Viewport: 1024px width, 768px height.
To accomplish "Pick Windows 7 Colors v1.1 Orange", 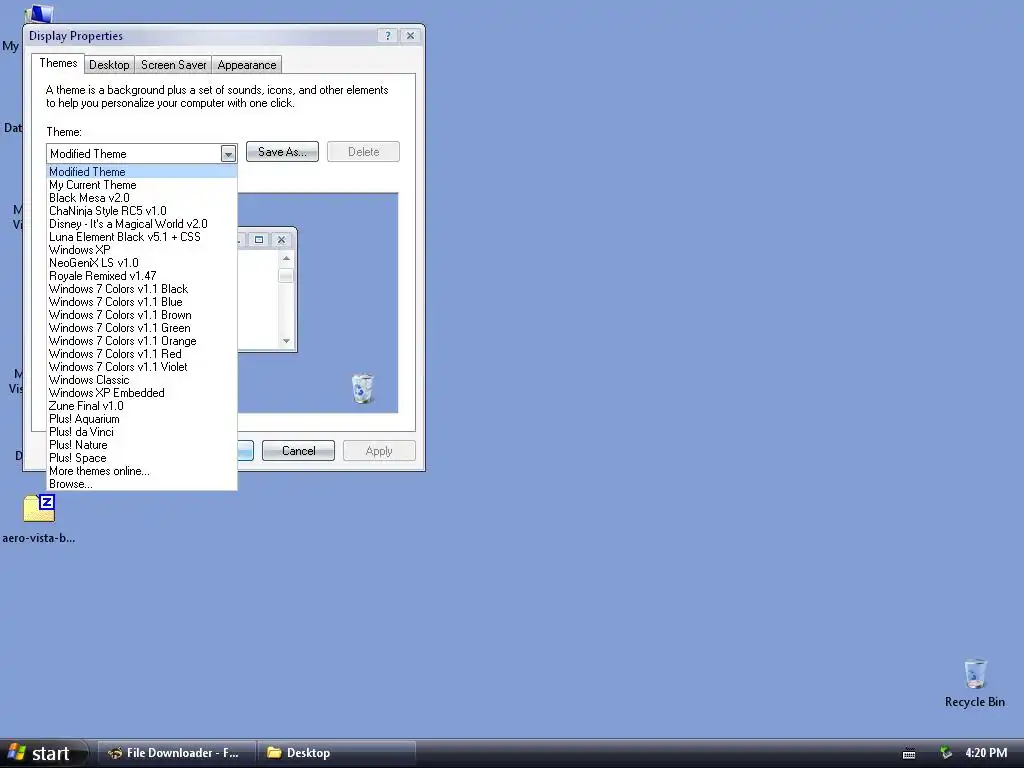I will (x=142, y=341).
